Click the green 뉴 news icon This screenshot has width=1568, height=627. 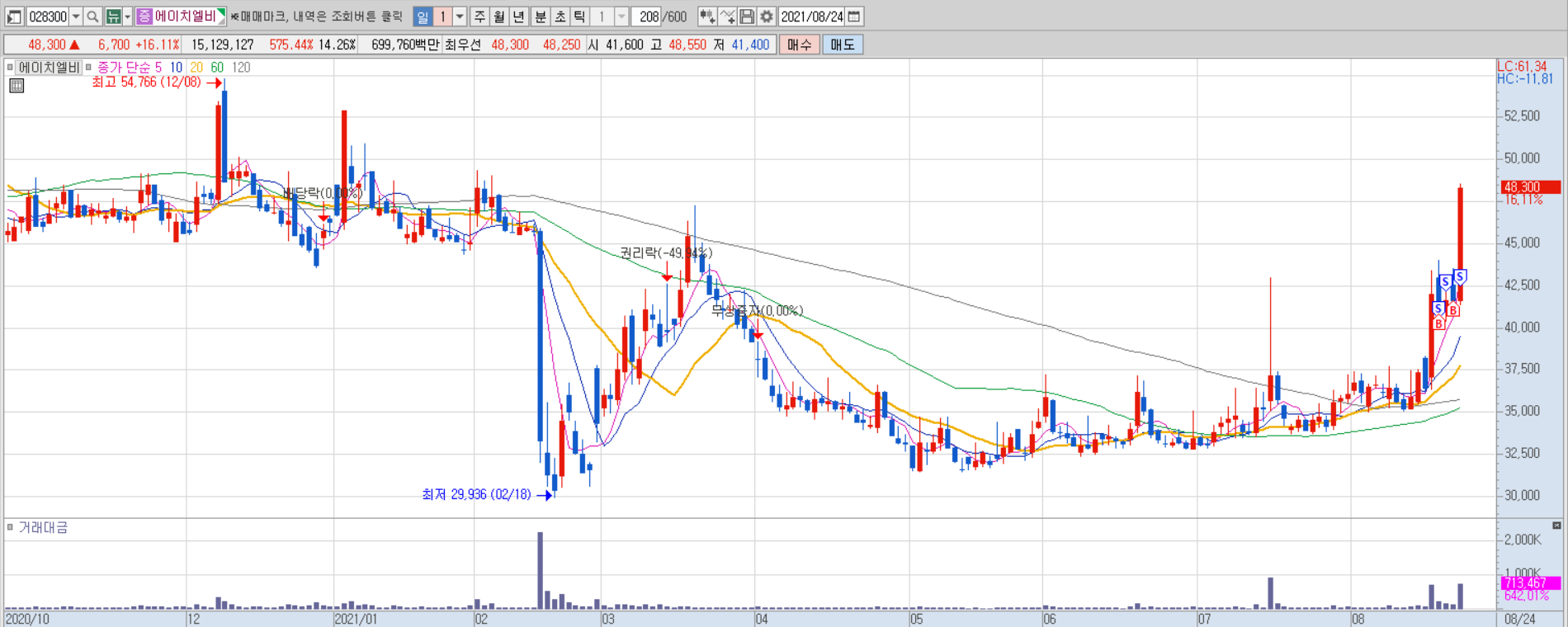[113, 16]
